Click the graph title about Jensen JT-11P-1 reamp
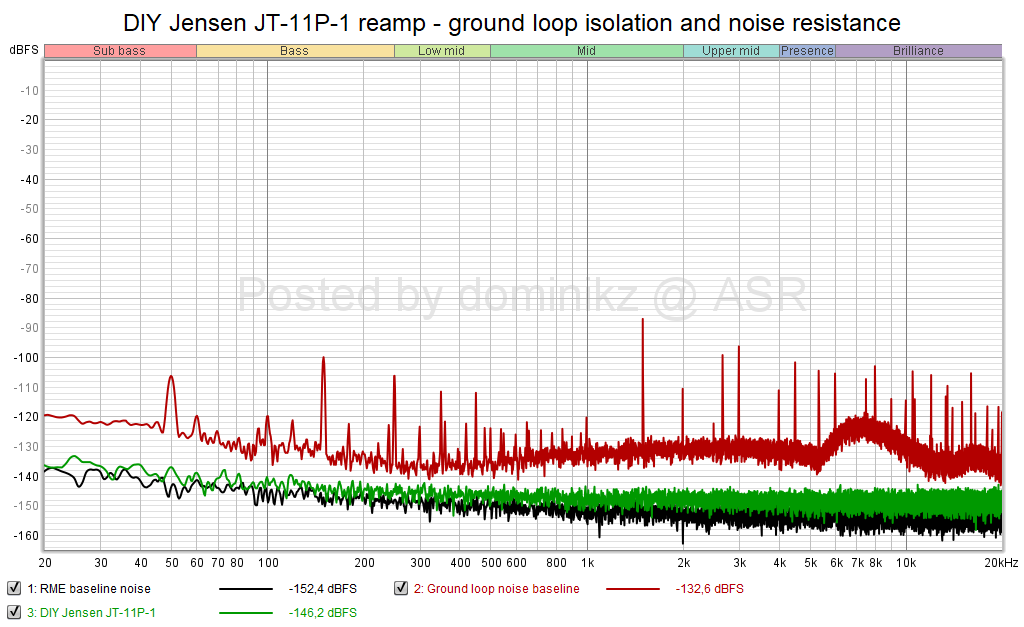Screen dimensions: 1024x627 512,23
